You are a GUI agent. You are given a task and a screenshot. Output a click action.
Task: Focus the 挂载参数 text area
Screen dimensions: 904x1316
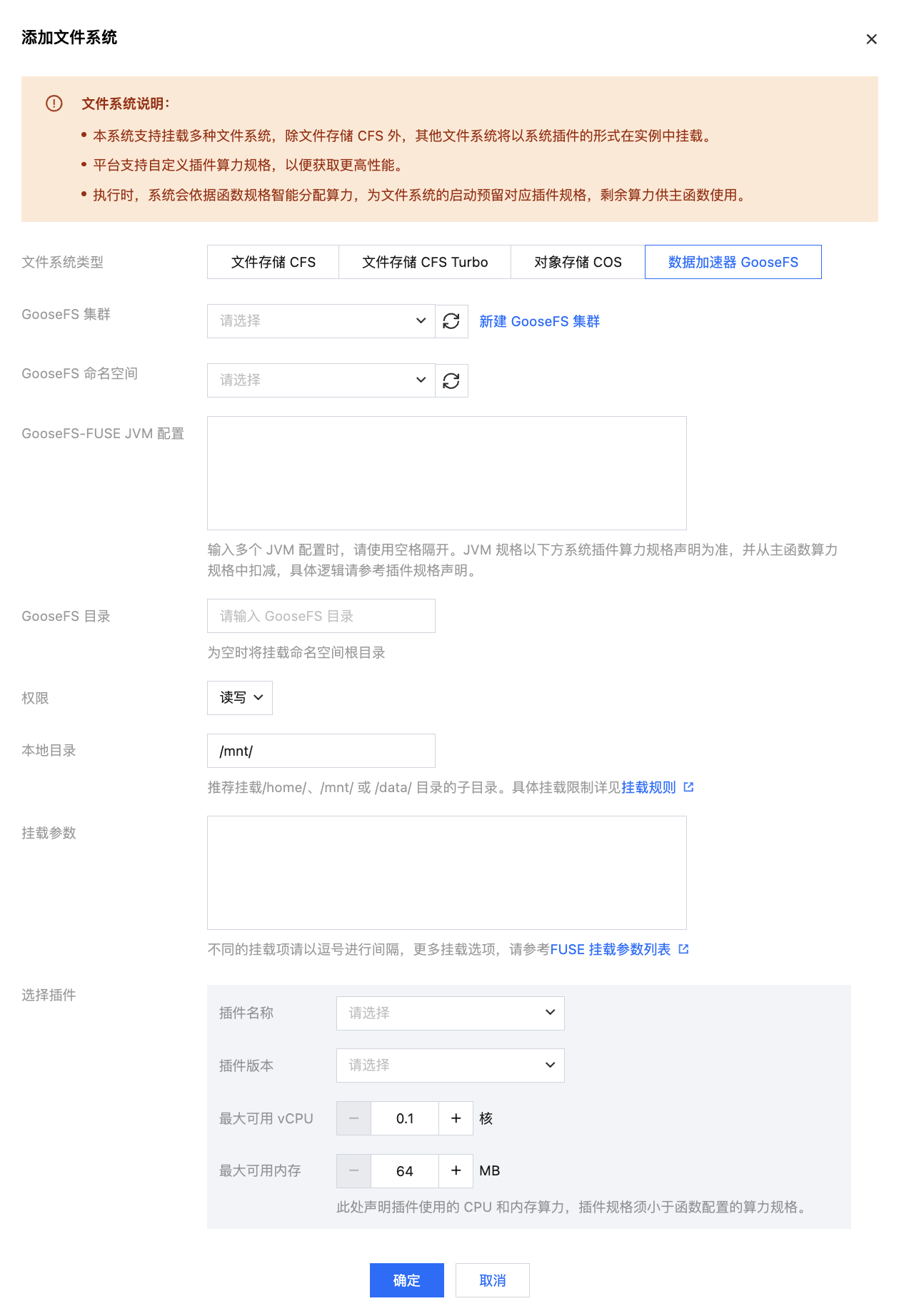(447, 873)
